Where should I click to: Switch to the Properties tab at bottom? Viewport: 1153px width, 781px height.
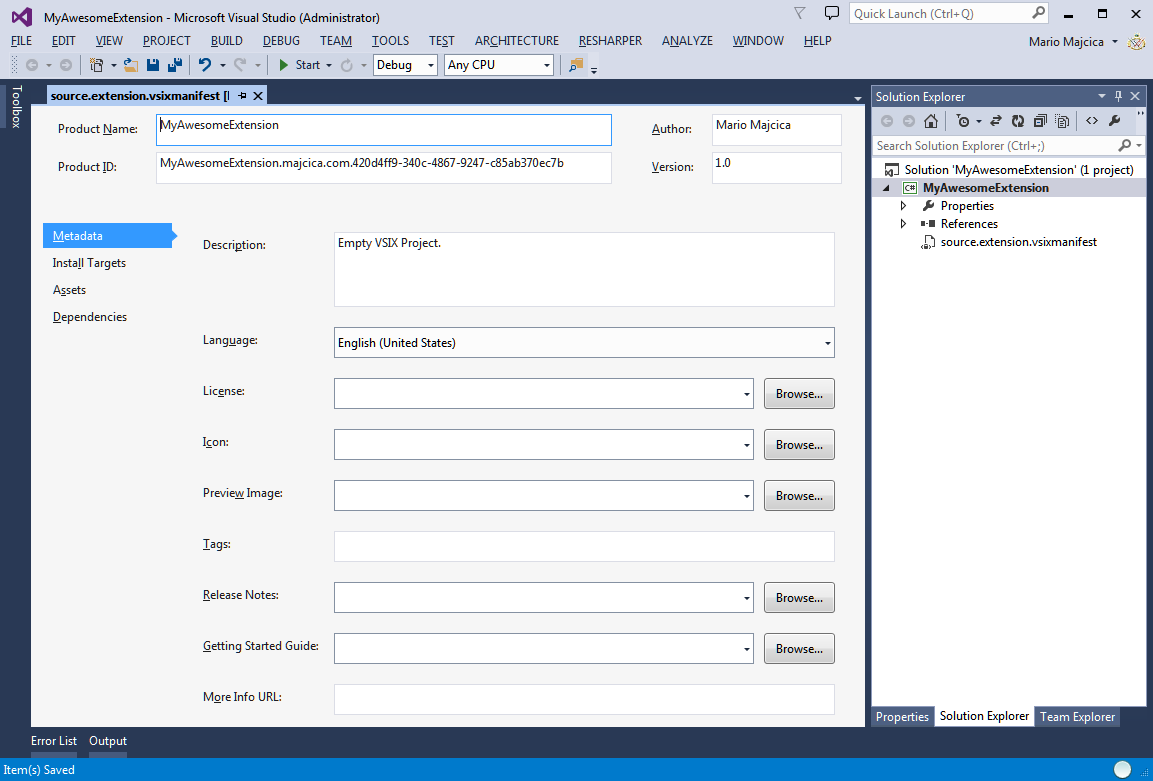902,716
